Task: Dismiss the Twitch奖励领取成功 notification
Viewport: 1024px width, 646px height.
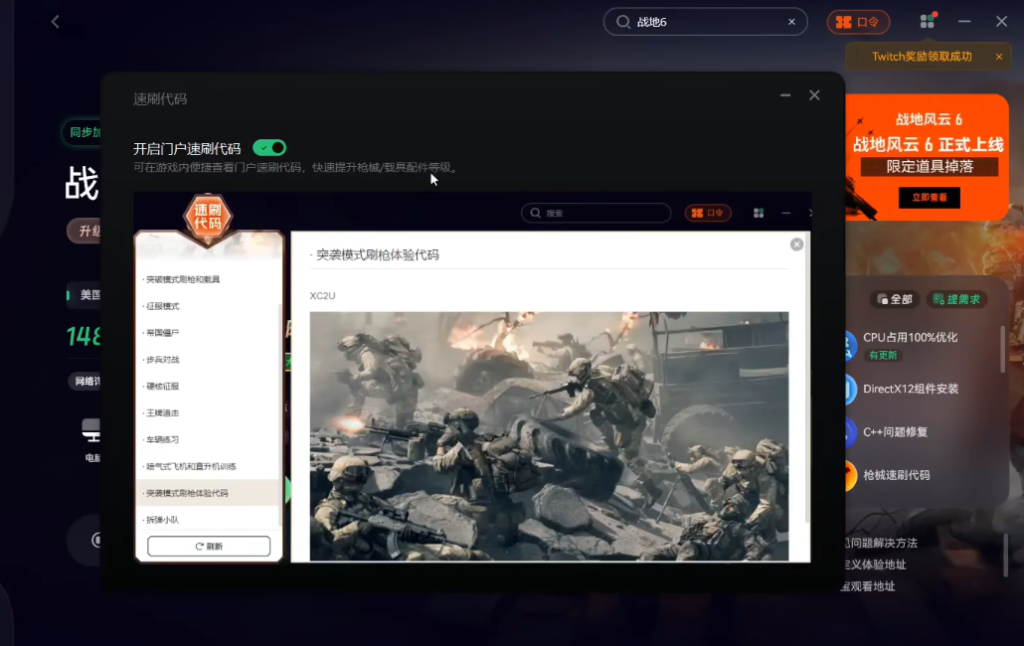Action: pyautogui.click(x=998, y=57)
